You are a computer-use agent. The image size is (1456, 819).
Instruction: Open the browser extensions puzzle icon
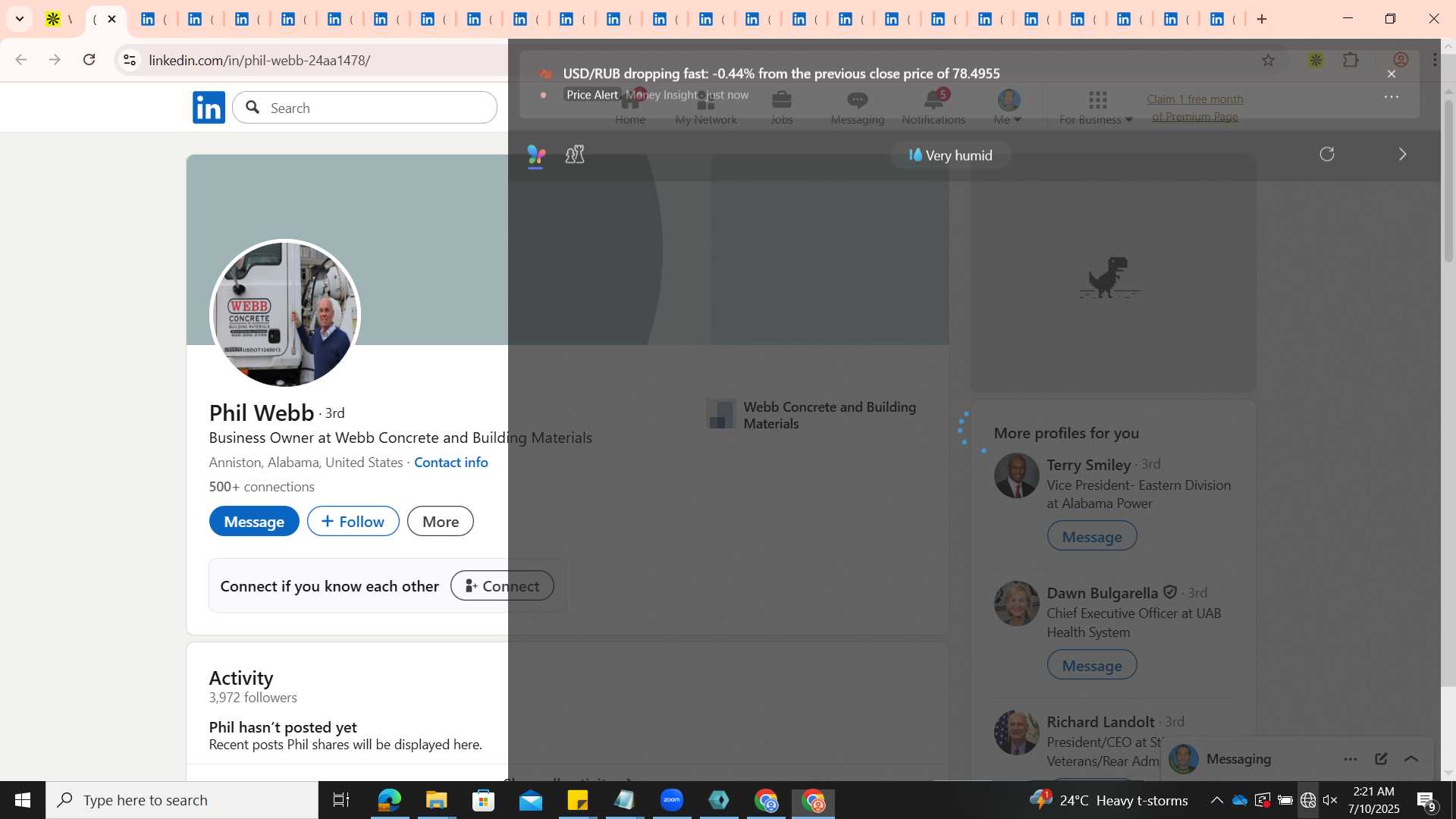click(1351, 60)
